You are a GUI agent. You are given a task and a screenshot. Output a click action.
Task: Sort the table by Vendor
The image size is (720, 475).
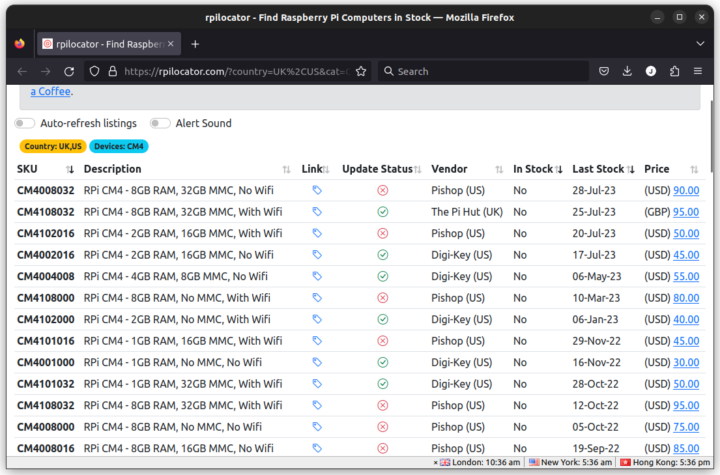(x=467, y=169)
